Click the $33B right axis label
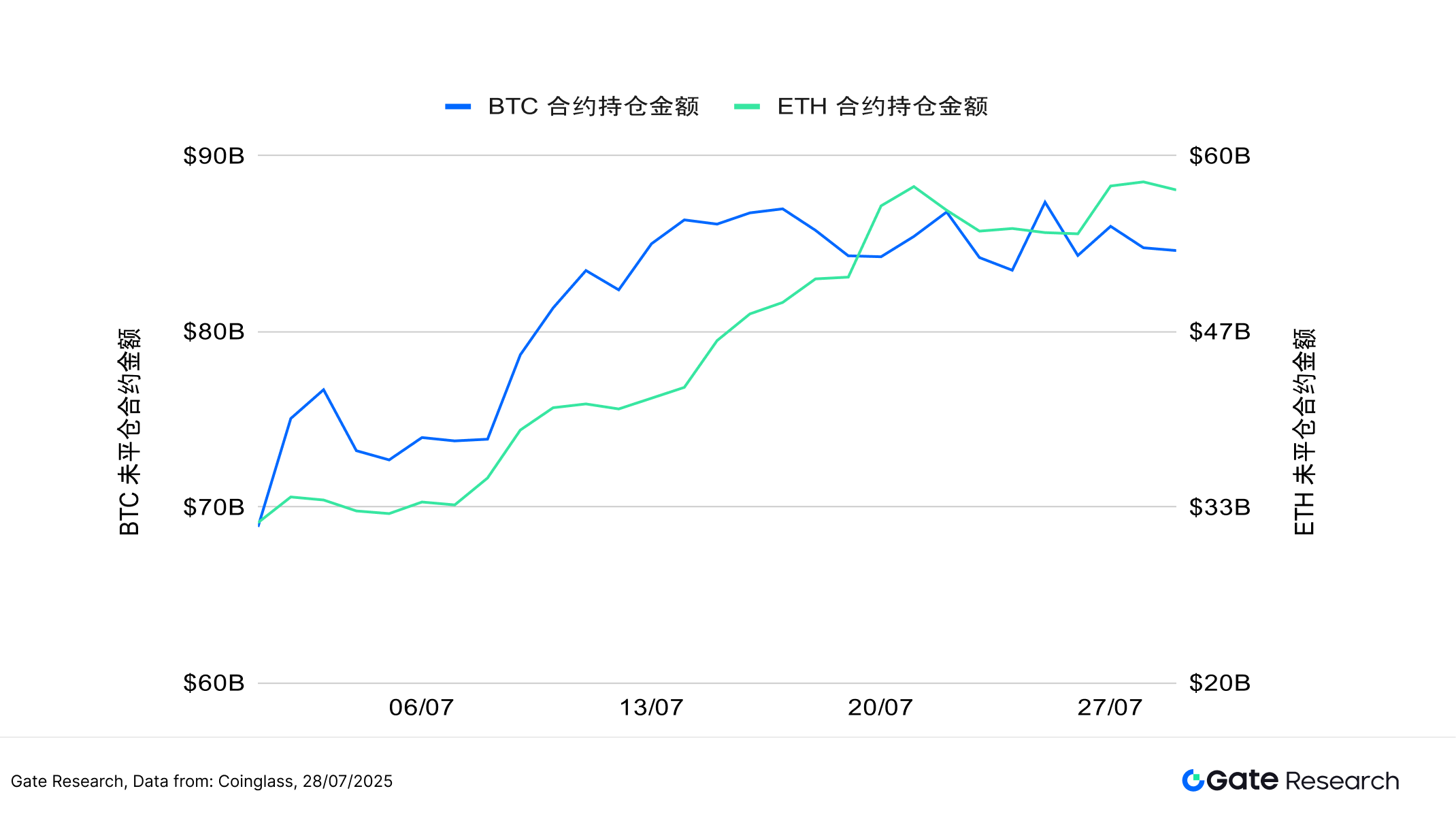 (x=1219, y=507)
